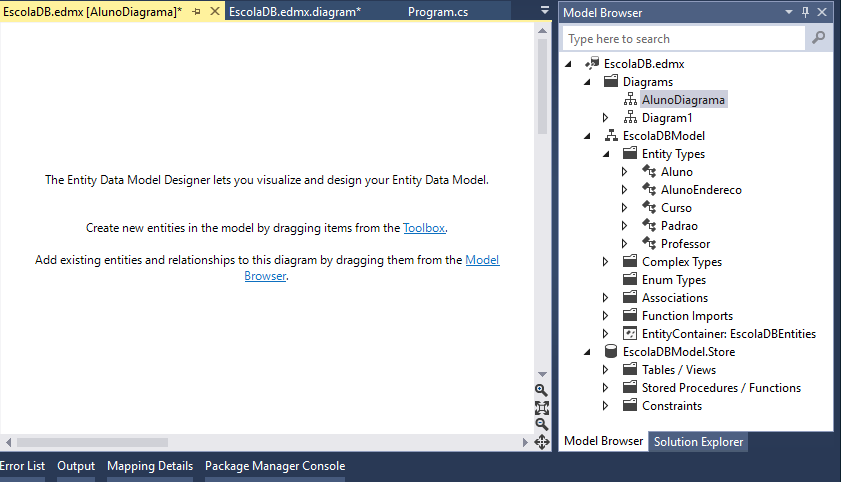Viewport: 841px width, 482px height.
Task: Expand the Complex Types node
Action: click(606, 262)
